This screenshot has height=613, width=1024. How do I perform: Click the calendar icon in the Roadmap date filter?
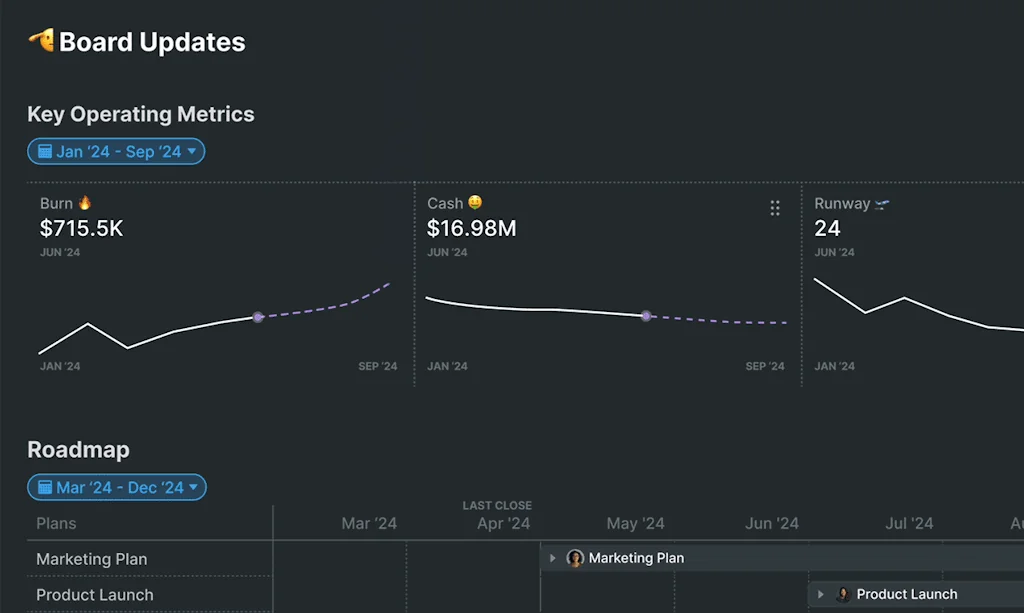tap(44, 487)
